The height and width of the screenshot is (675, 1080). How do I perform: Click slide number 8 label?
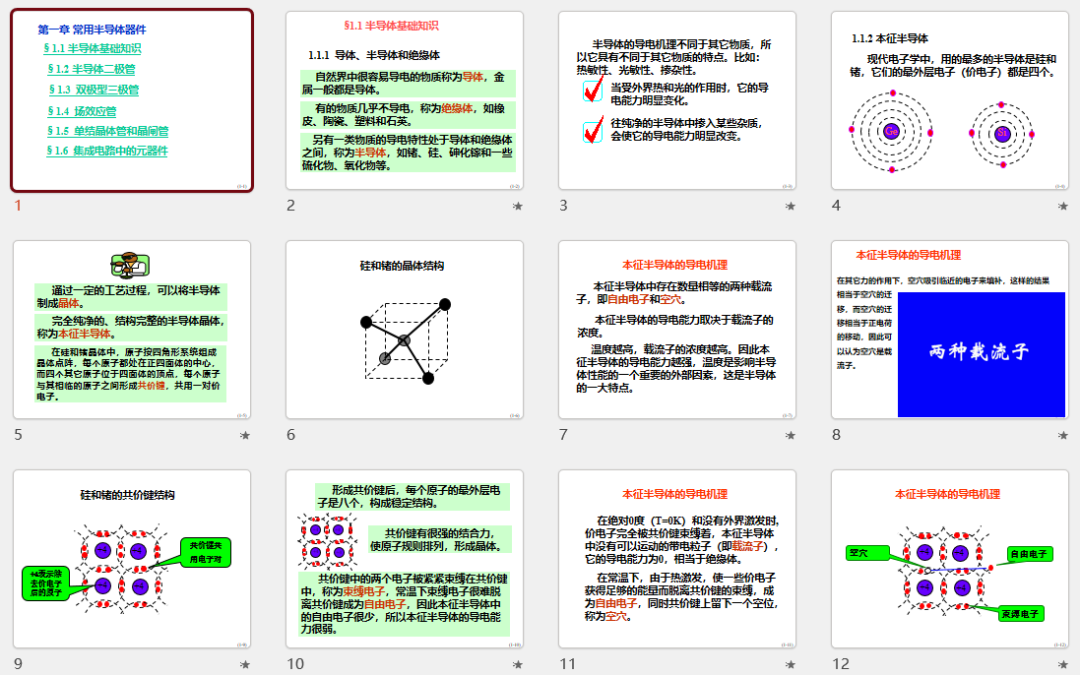pos(836,435)
